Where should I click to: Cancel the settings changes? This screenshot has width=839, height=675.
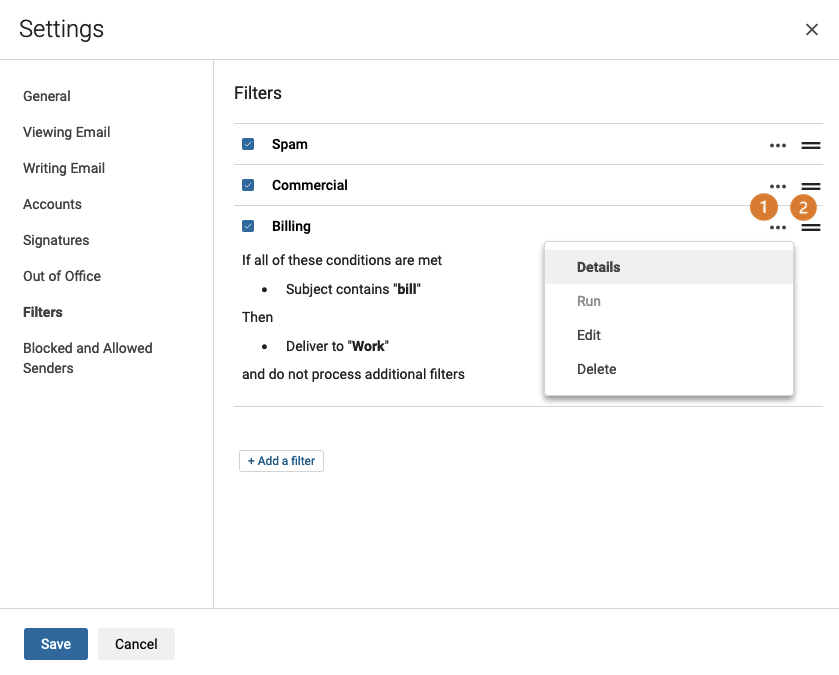coord(136,644)
